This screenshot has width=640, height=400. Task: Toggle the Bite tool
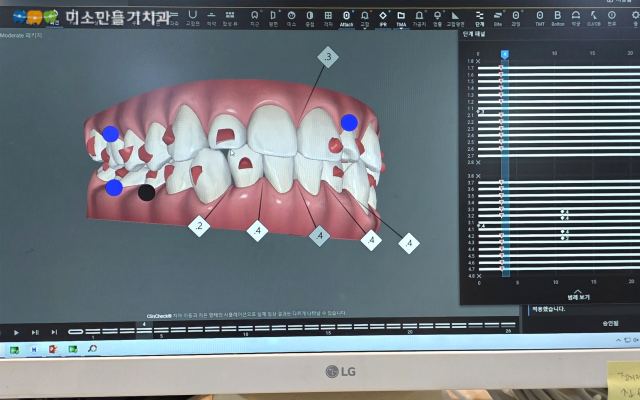coord(498,17)
